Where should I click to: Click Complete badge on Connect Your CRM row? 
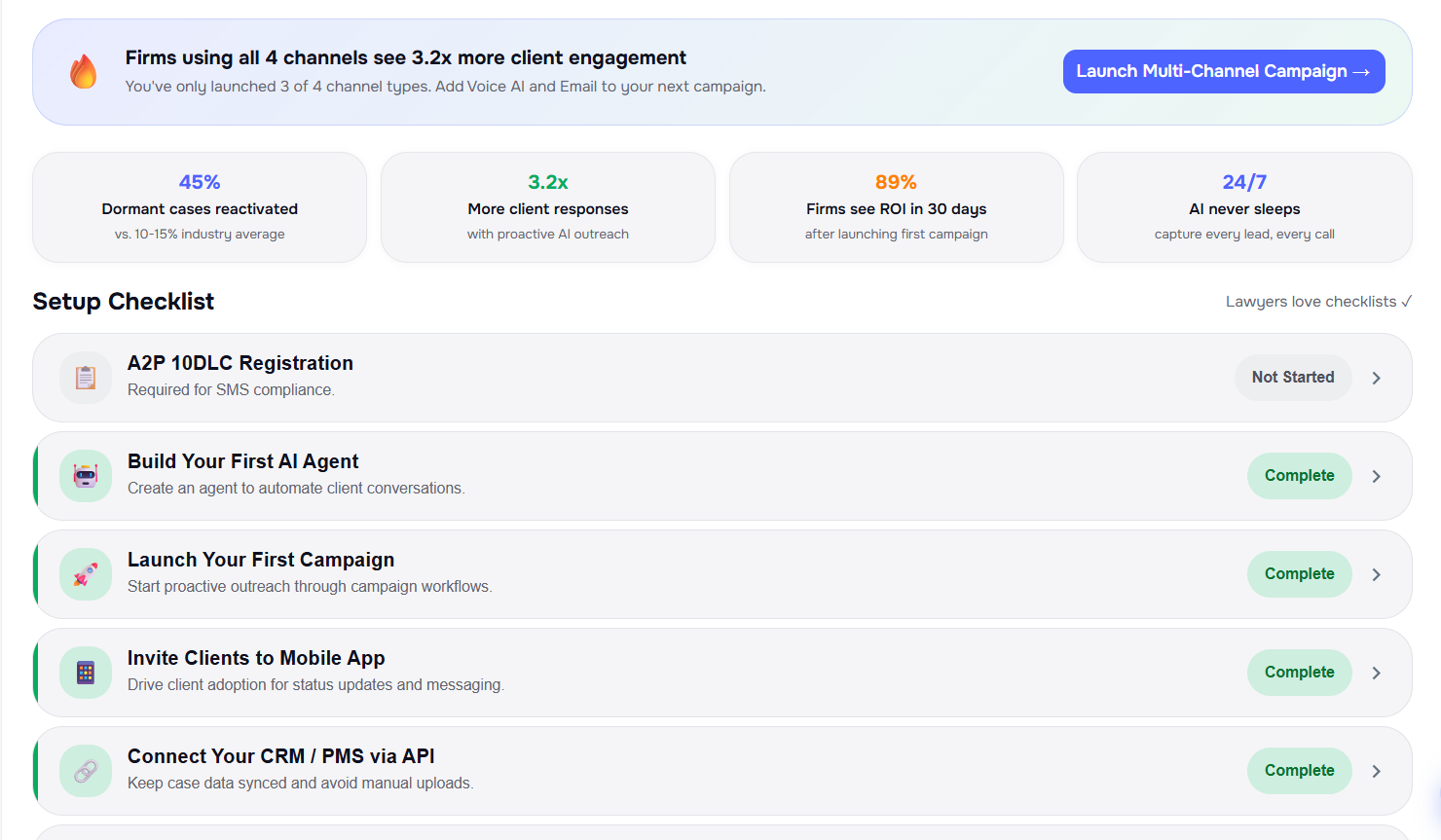pyautogui.click(x=1299, y=771)
